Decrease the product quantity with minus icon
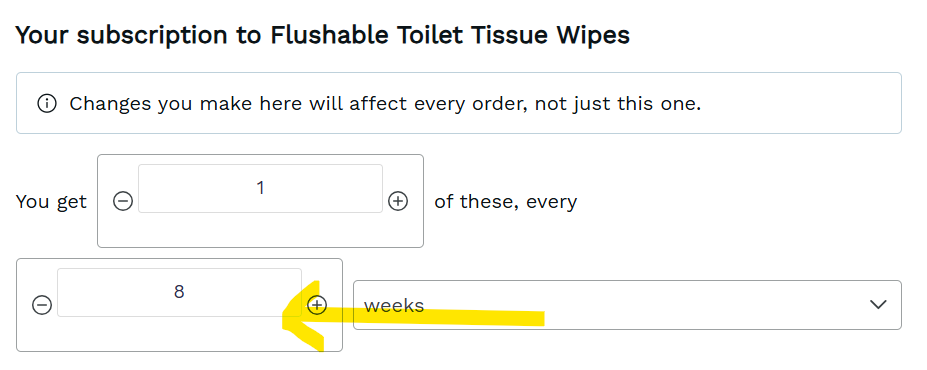 tap(122, 202)
